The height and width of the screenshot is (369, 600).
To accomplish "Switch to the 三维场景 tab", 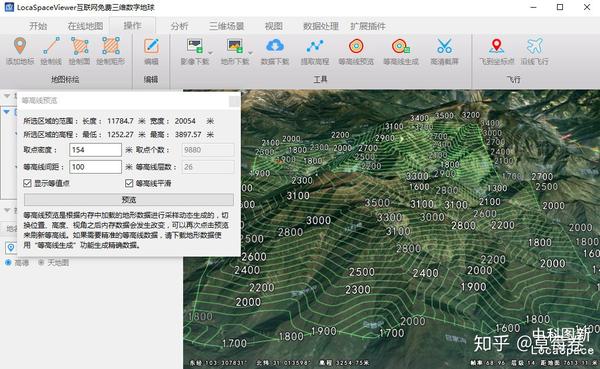I will tap(227, 26).
